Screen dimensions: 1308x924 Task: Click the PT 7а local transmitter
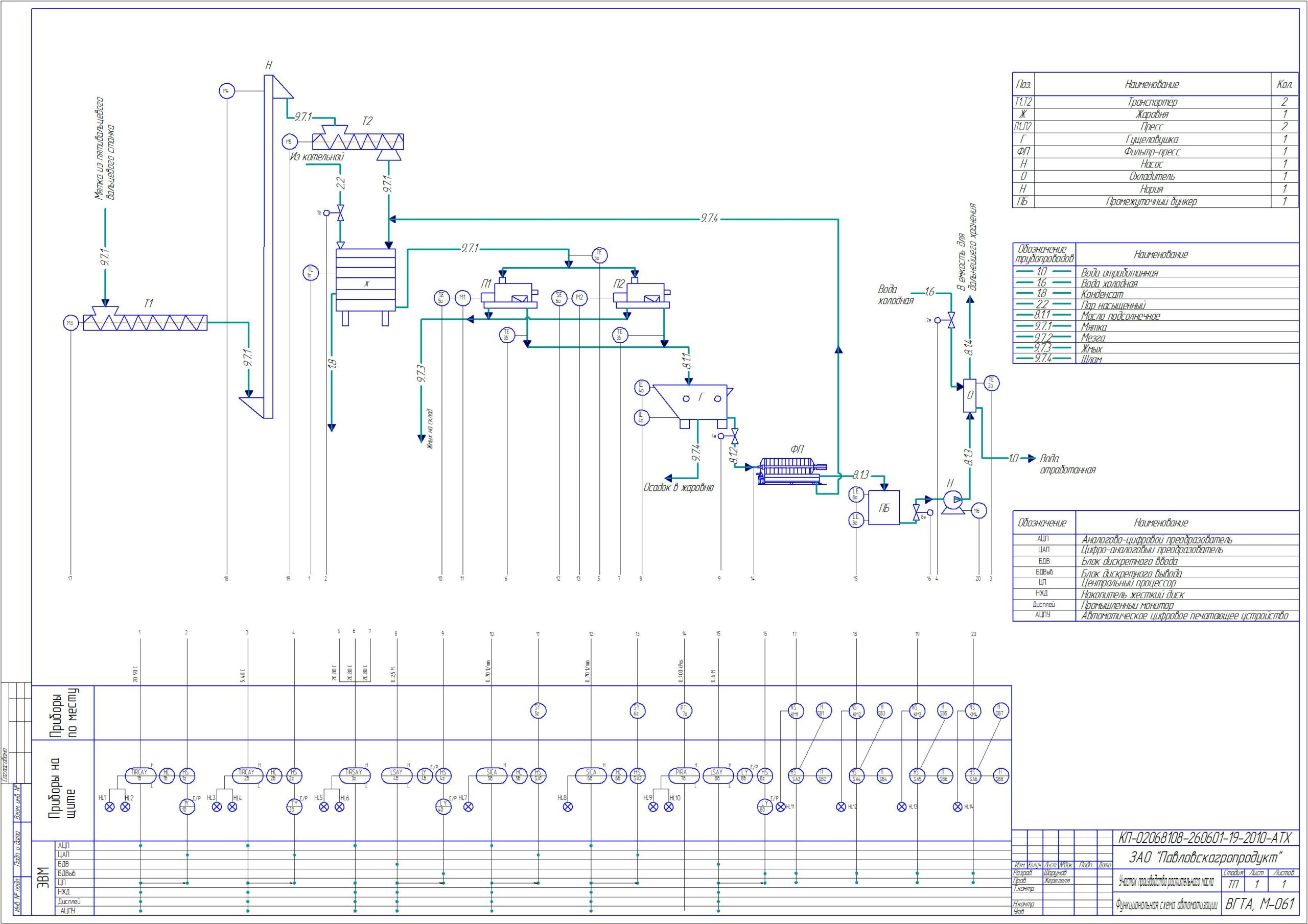click(x=684, y=710)
